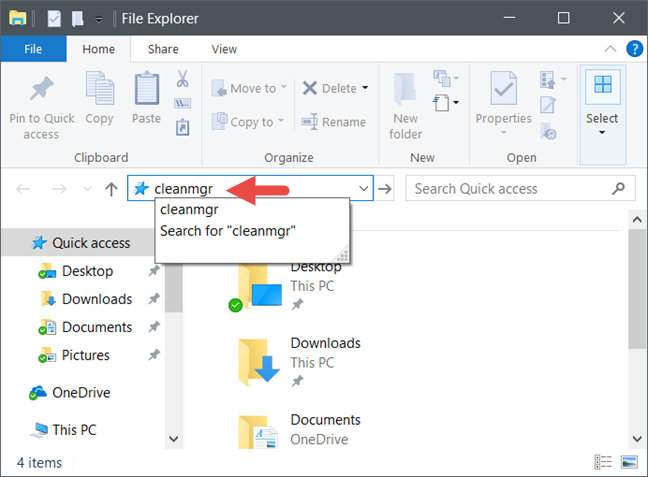Unpin Desktop via its sidebar pin icon
This screenshot has width=648, height=477.
click(x=154, y=271)
